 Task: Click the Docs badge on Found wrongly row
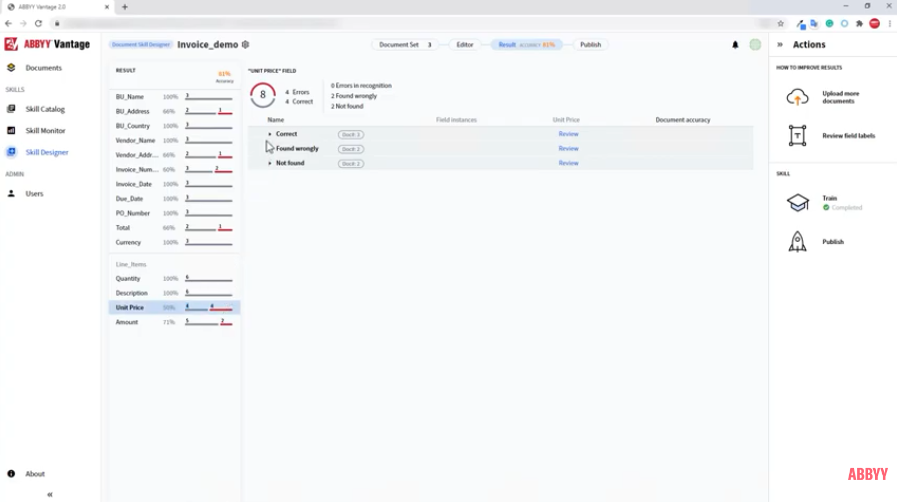click(x=351, y=149)
